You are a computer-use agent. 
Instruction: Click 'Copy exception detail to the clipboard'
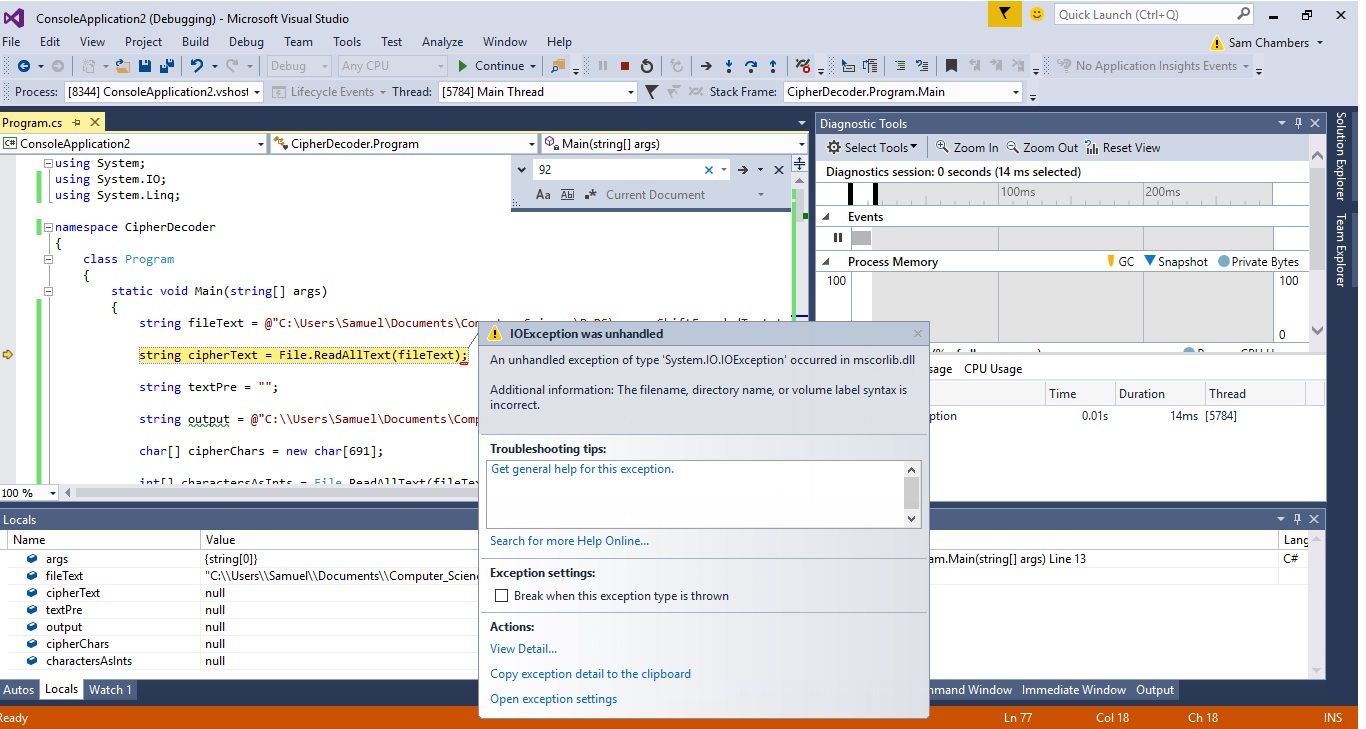click(x=590, y=674)
